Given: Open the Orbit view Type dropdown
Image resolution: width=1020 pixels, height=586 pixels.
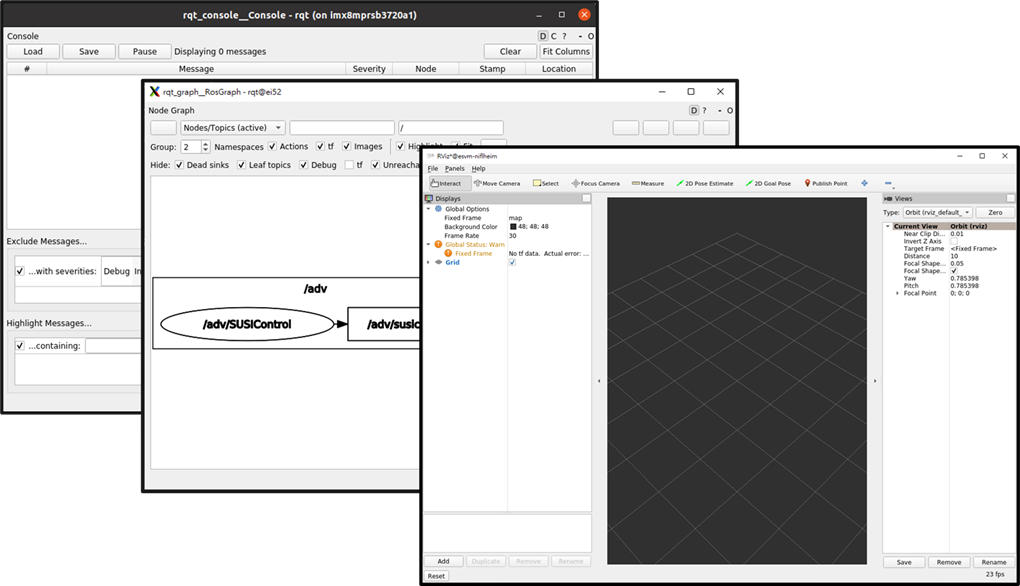Looking at the screenshot, I should (937, 212).
